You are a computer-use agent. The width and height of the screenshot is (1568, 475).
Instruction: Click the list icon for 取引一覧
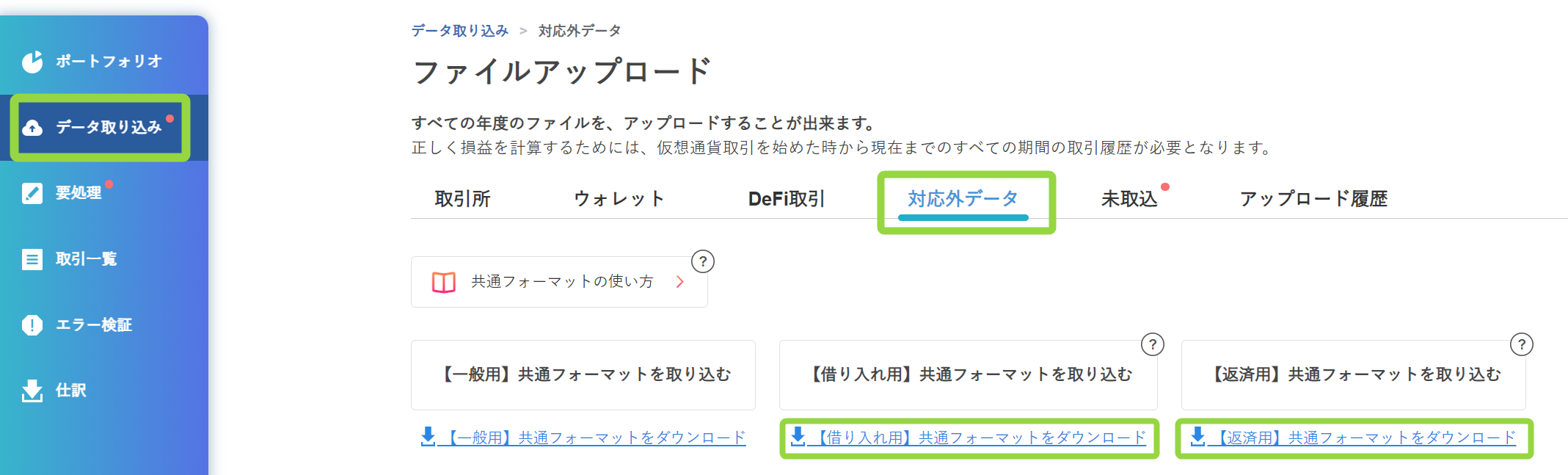32,258
